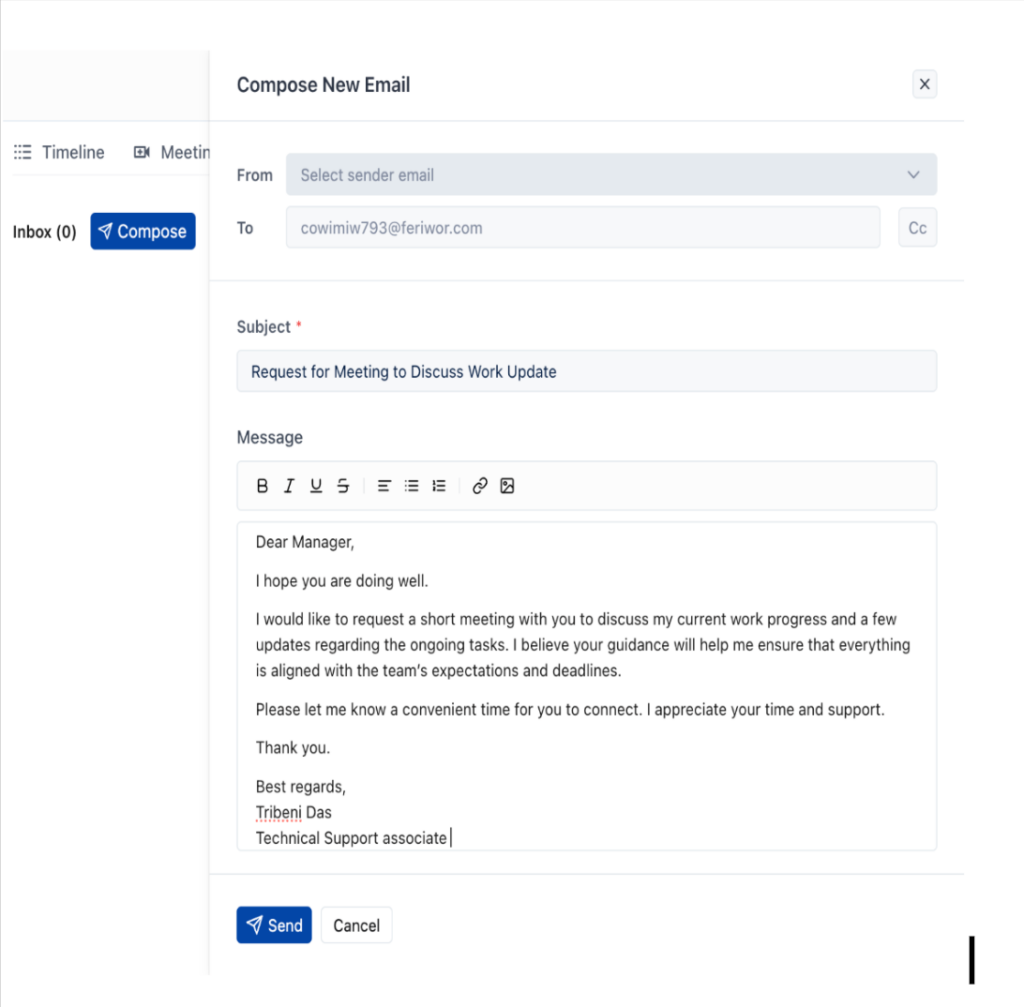Click the Compose button in the sidebar
This screenshot has height=1007, width=1024.
click(x=142, y=231)
